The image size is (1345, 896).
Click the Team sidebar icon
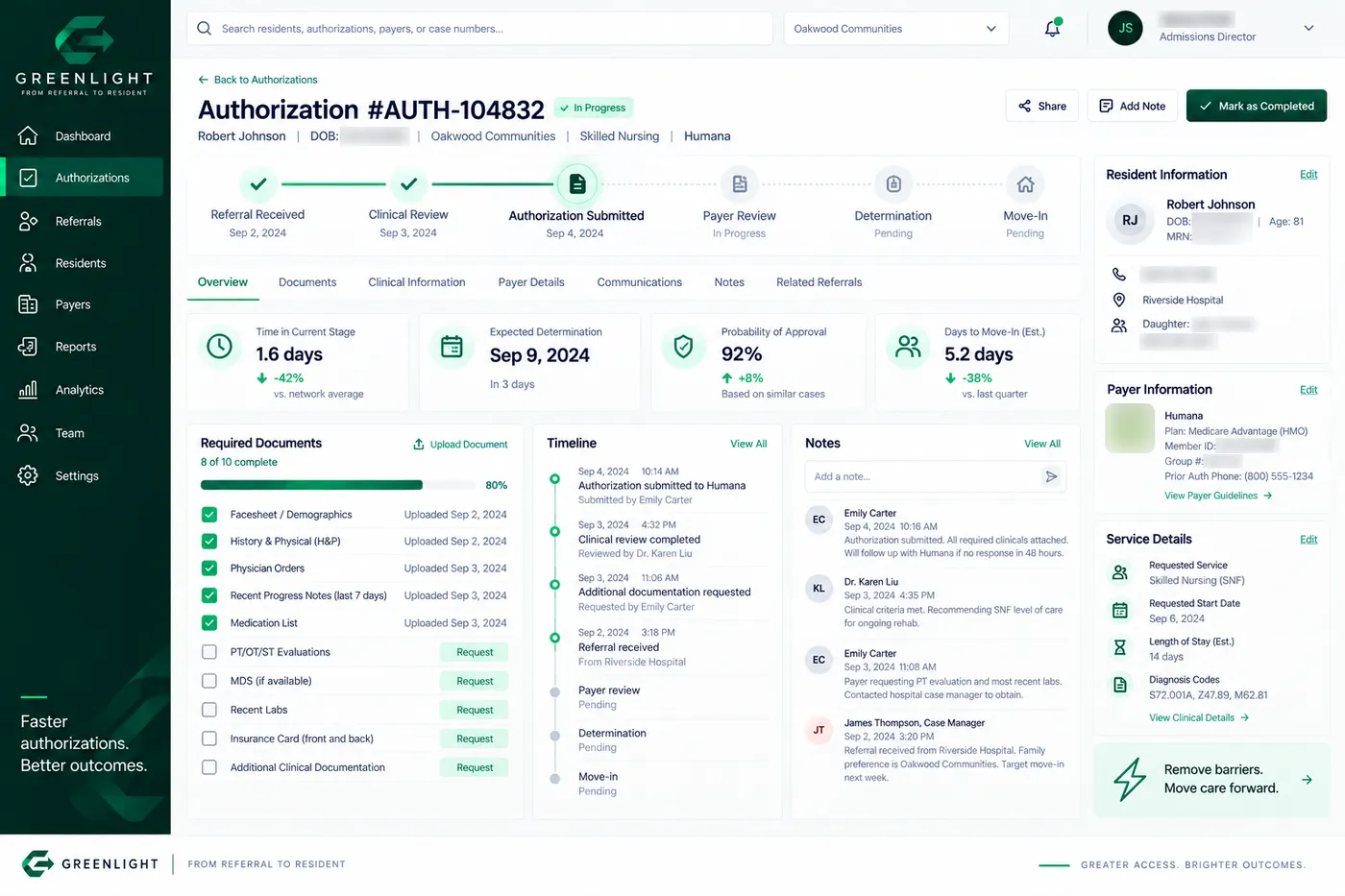tap(28, 433)
